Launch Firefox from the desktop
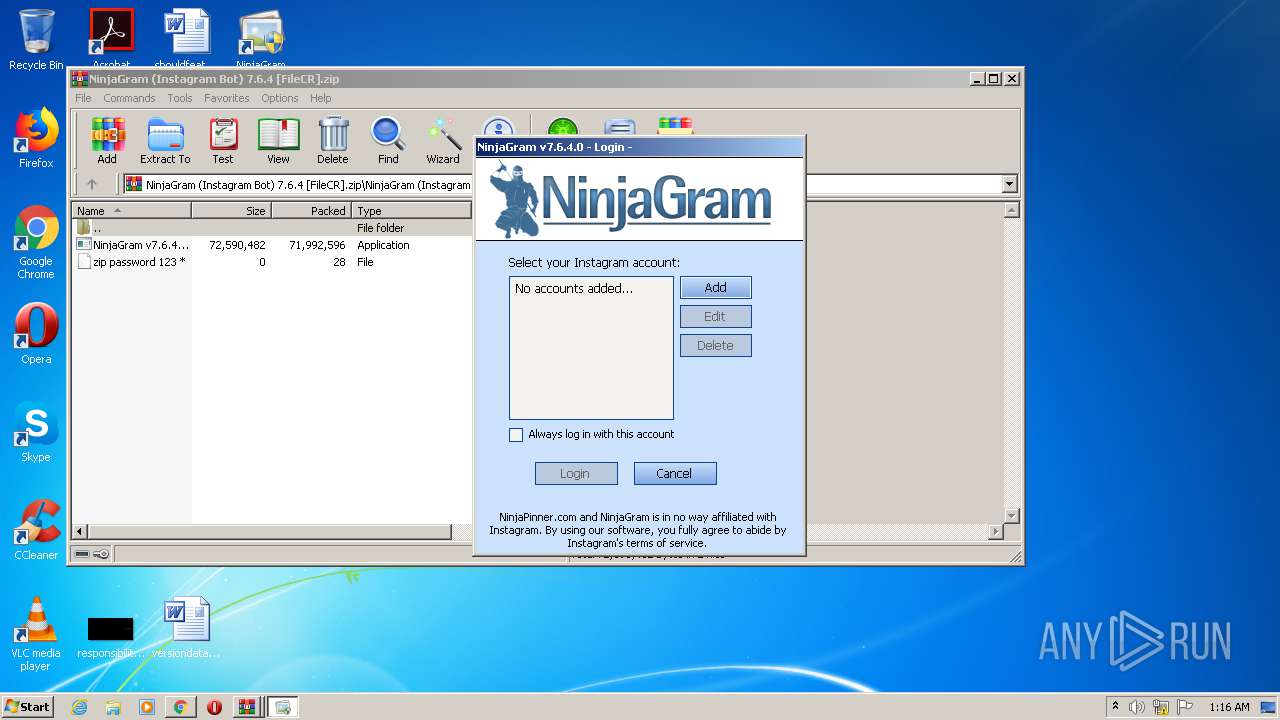Image resolution: width=1280 pixels, height=720 pixels. (36, 138)
